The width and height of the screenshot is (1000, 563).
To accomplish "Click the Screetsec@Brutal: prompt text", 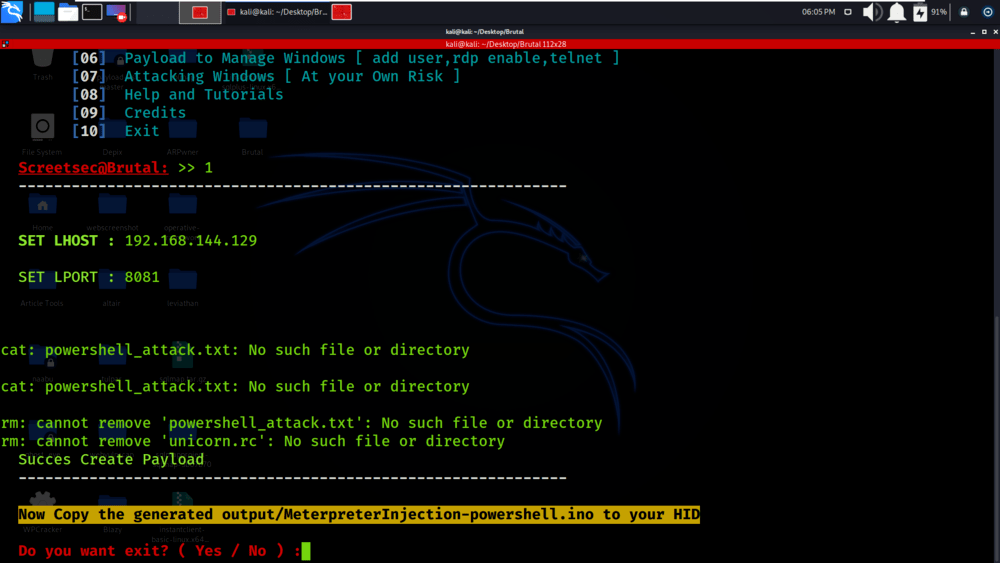I will point(93,168).
